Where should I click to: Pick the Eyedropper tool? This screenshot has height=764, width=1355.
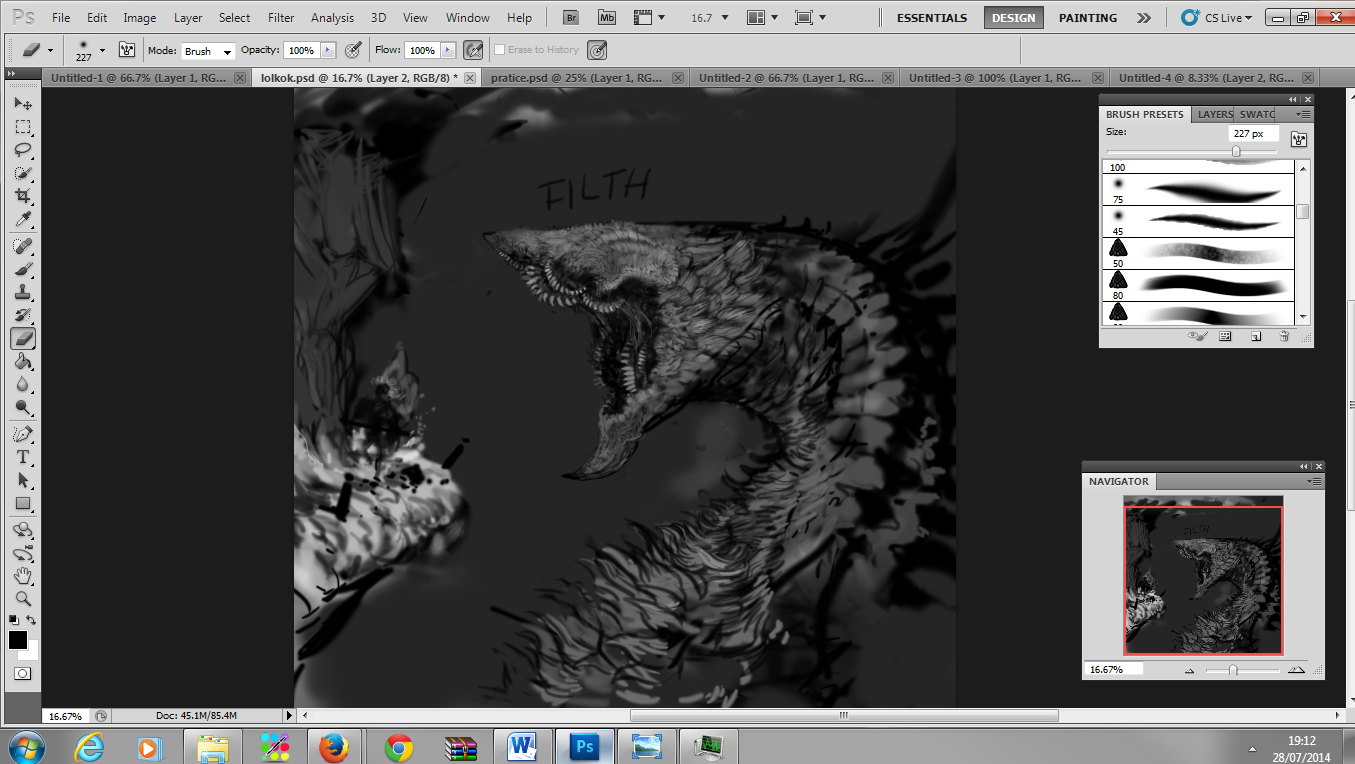pyautogui.click(x=23, y=220)
